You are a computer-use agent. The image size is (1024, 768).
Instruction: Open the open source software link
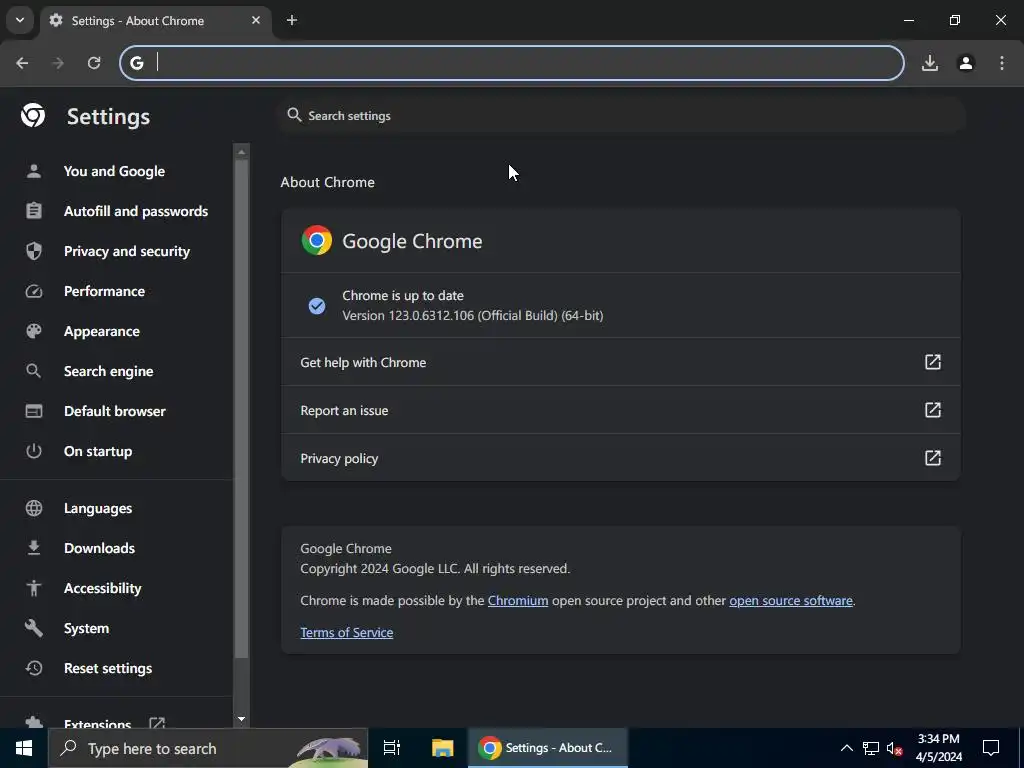tap(791, 600)
